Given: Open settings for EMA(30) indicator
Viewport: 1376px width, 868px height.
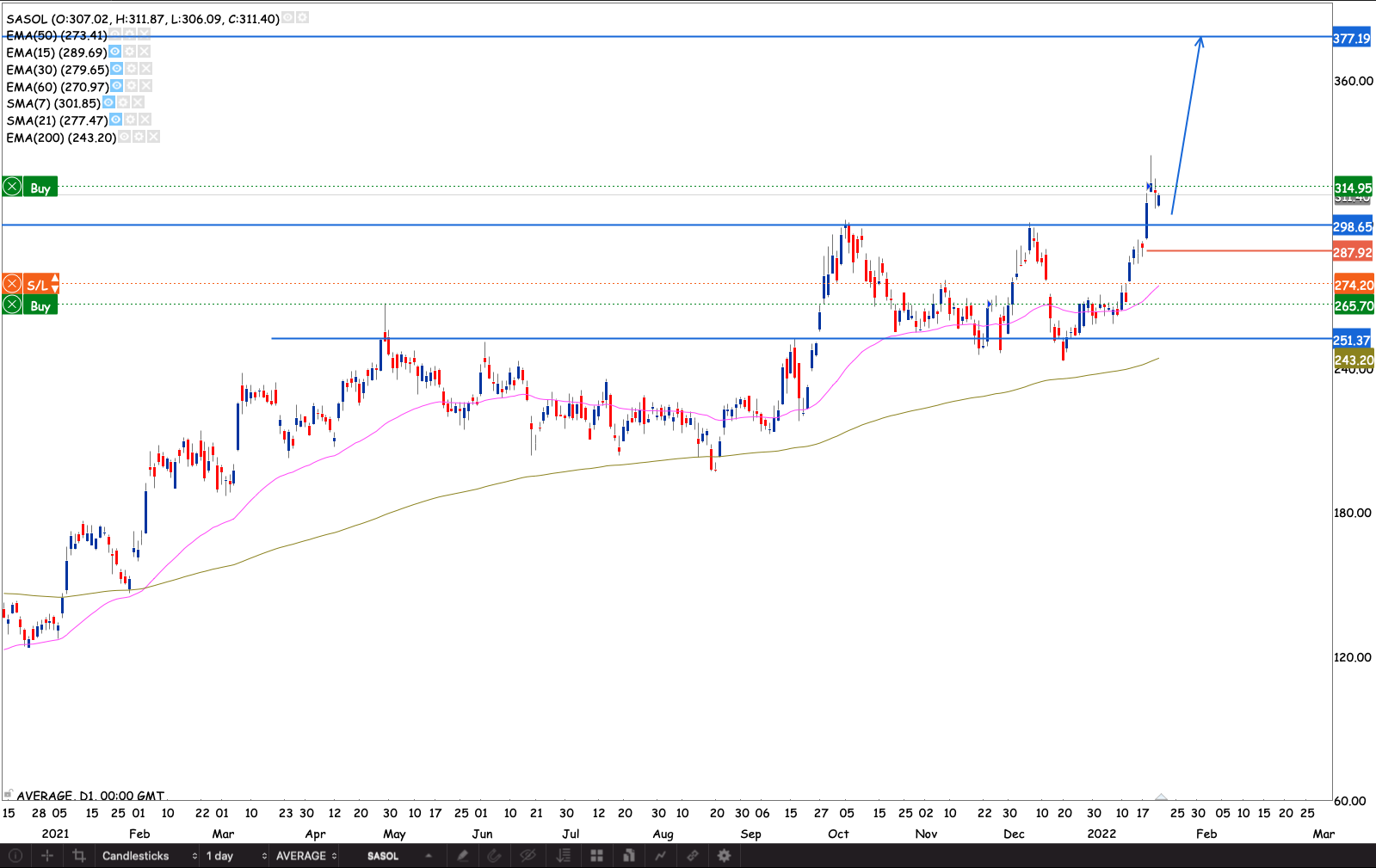Looking at the screenshot, I should [131, 69].
